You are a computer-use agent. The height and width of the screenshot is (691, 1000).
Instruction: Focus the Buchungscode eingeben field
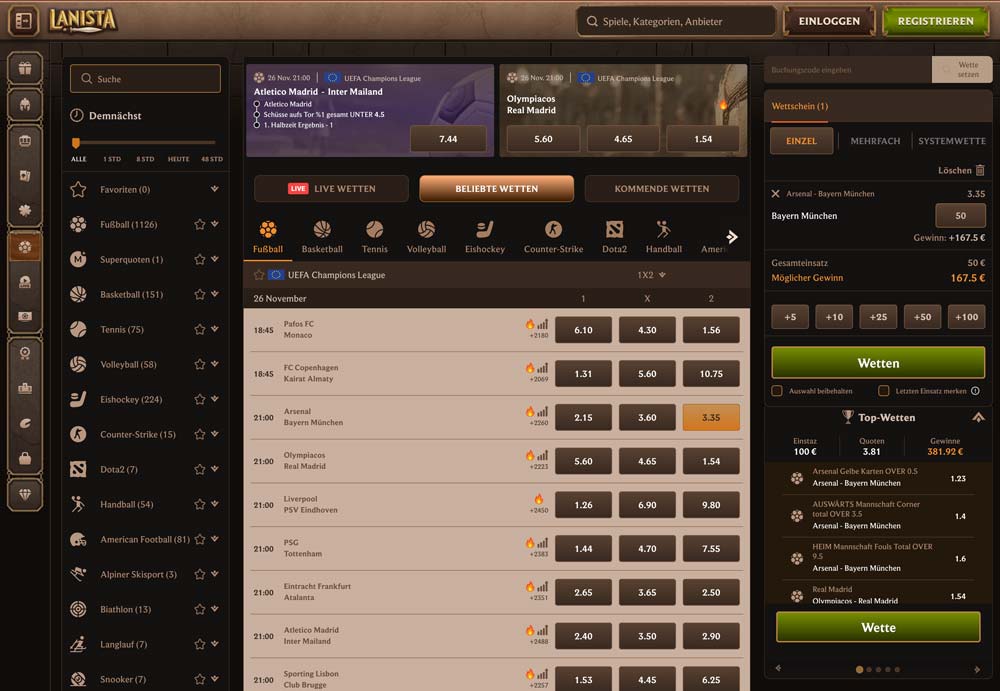847,70
